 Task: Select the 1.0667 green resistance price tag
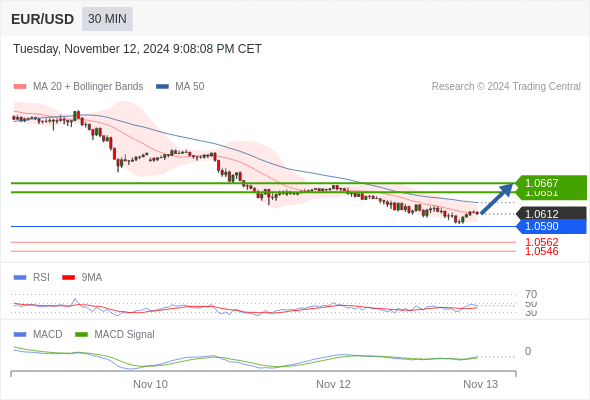[551, 183]
